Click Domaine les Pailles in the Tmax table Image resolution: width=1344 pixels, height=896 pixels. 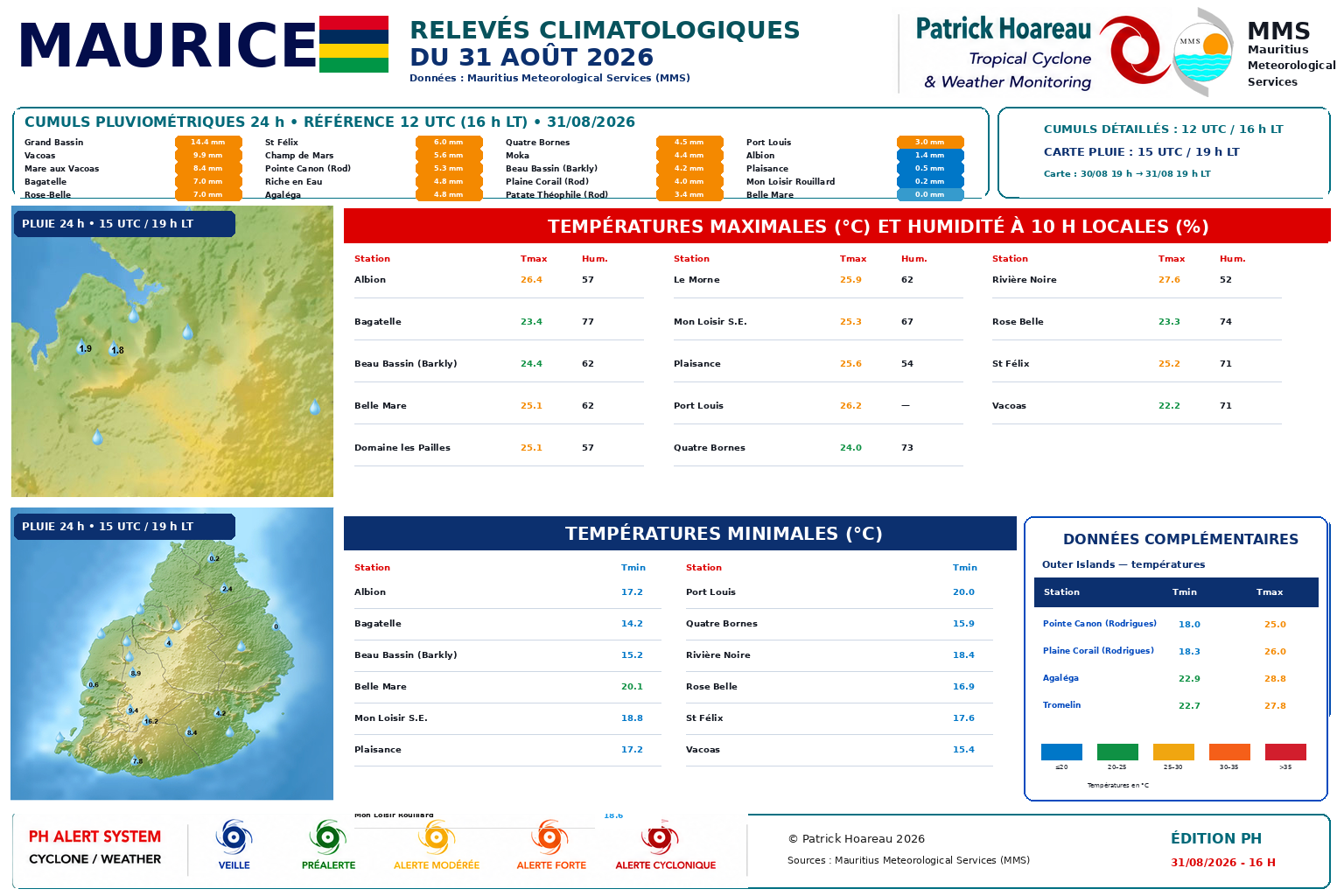click(402, 448)
